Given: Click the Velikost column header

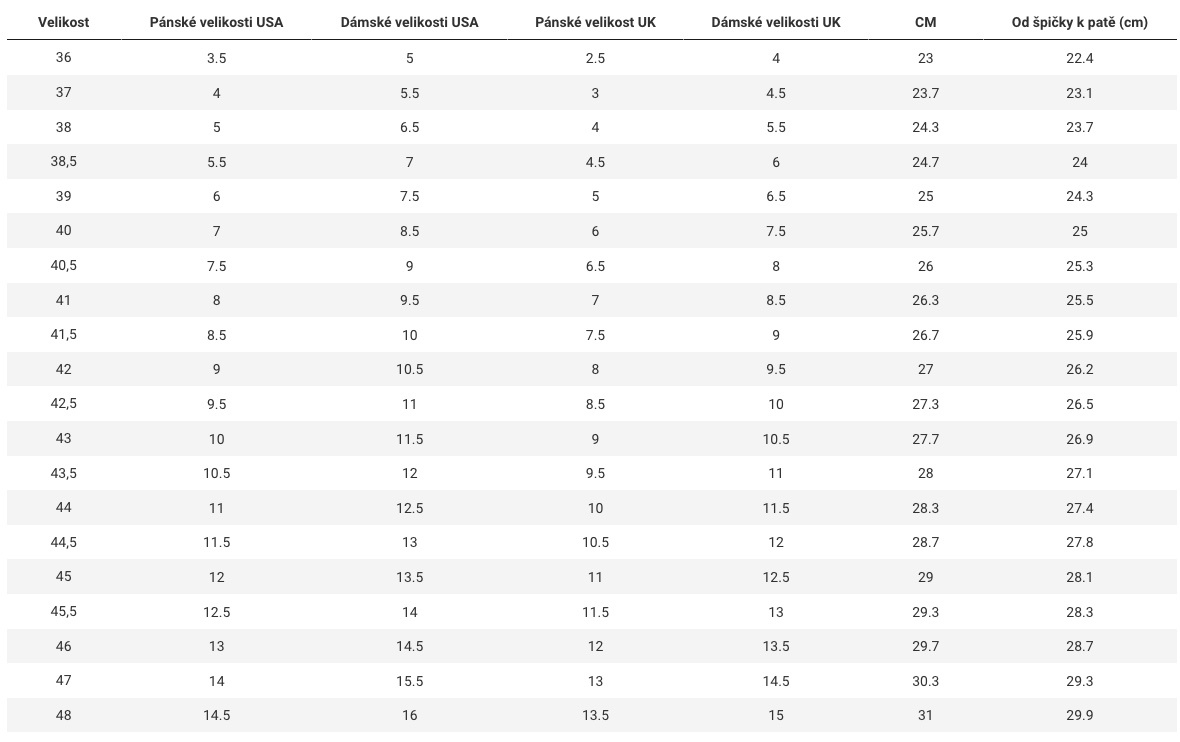Looking at the screenshot, I should pyautogui.click(x=63, y=22).
